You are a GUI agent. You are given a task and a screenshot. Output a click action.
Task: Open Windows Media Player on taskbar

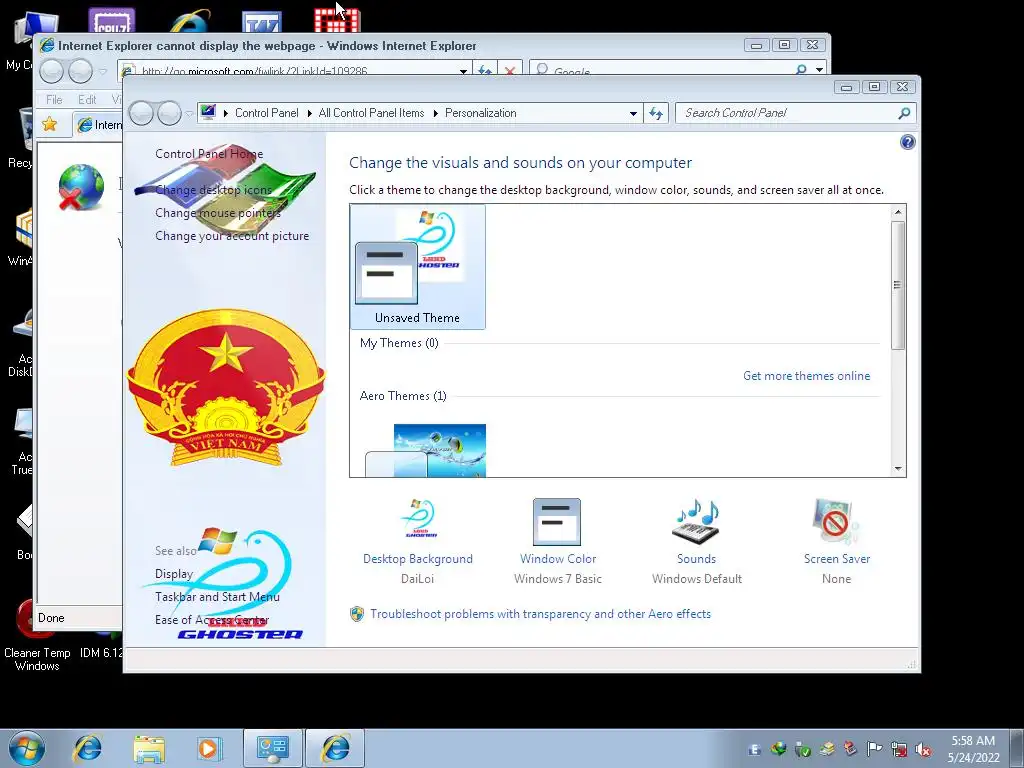pos(209,748)
